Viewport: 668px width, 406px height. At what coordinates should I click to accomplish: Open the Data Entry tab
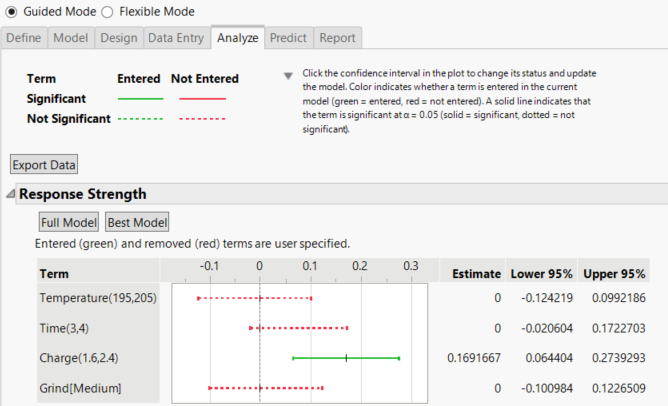[x=175, y=38]
